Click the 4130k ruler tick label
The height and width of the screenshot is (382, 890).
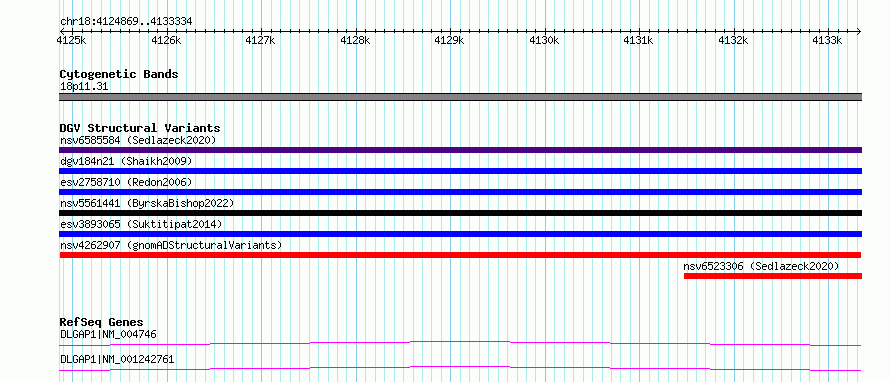tap(544, 41)
